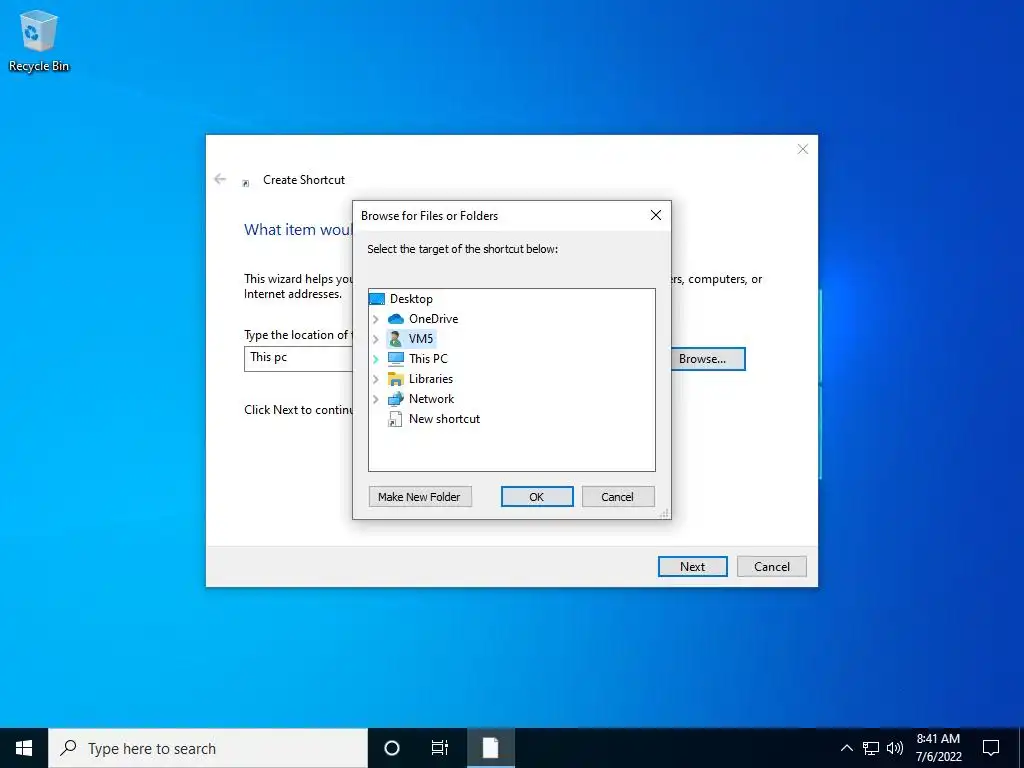Click the location field containing 'This pc'
Image resolution: width=1024 pixels, height=768 pixels.
click(x=298, y=359)
